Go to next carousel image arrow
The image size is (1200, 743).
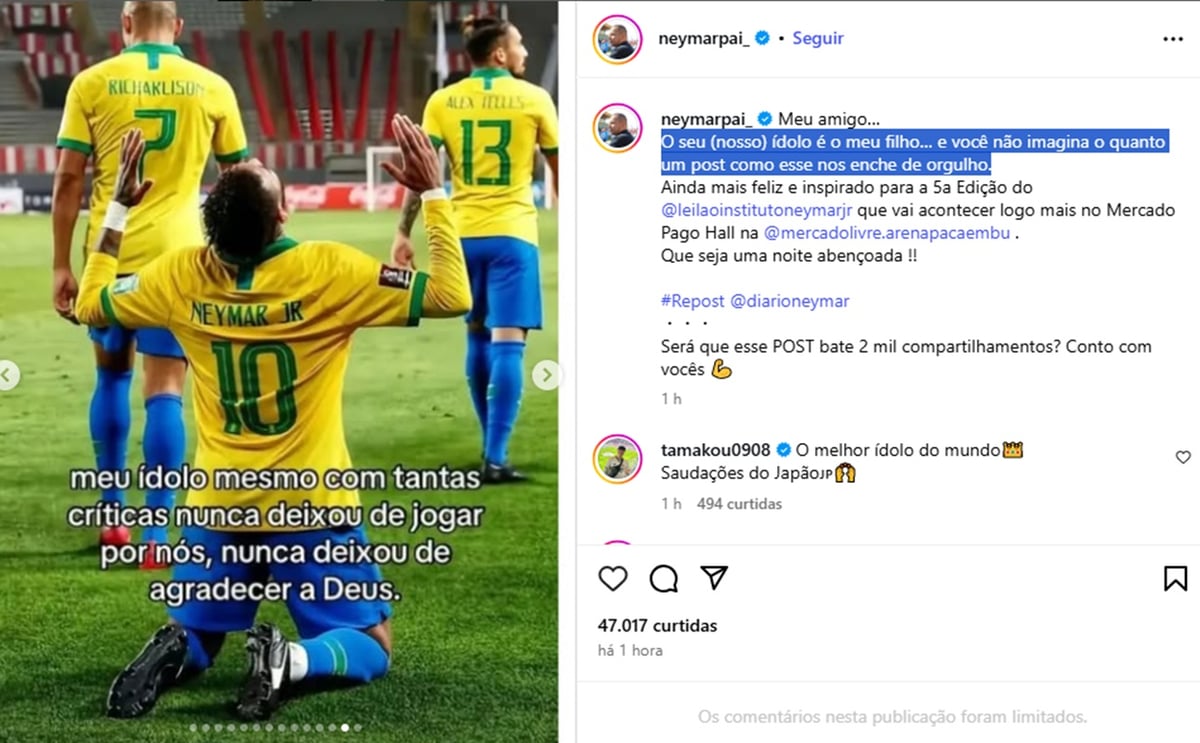546,375
